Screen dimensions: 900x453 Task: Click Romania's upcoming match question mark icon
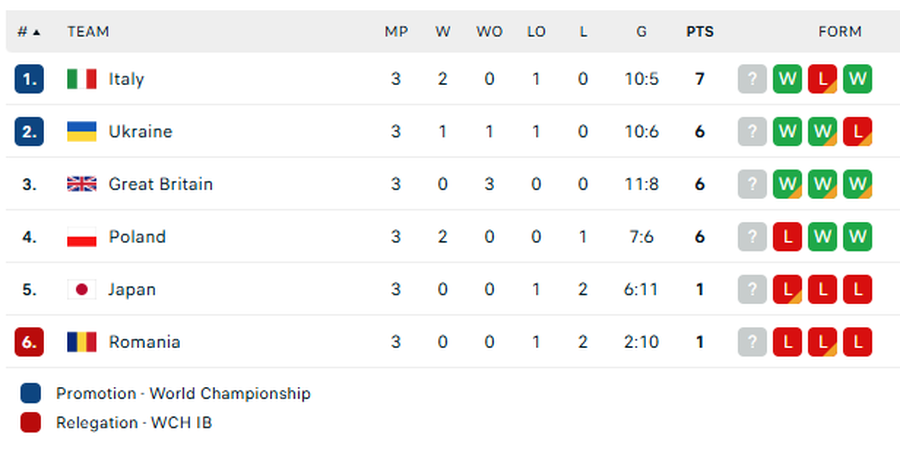click(752, 342)
